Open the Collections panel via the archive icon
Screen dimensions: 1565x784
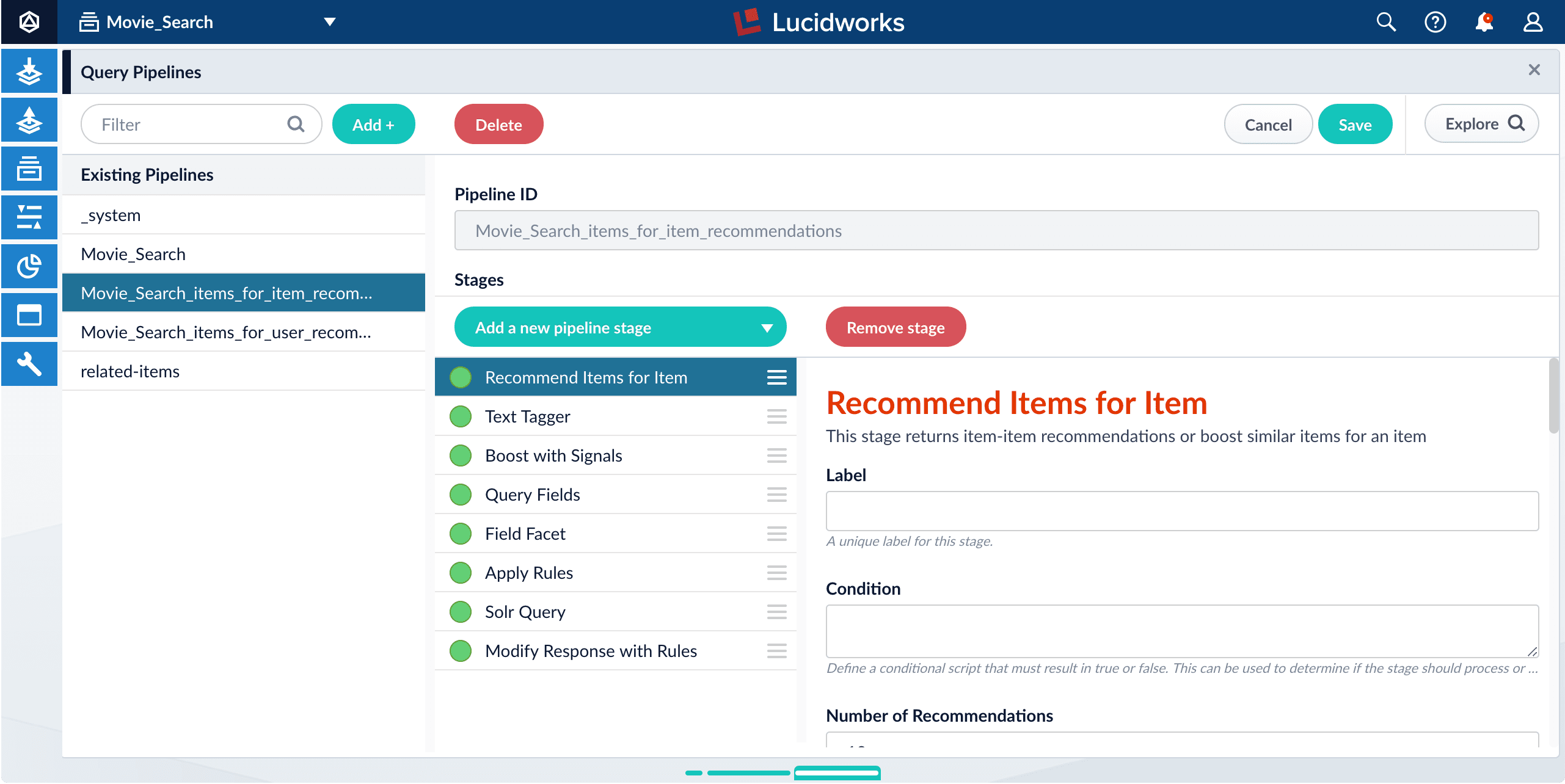pyautogui.click(x=29, y=169)
